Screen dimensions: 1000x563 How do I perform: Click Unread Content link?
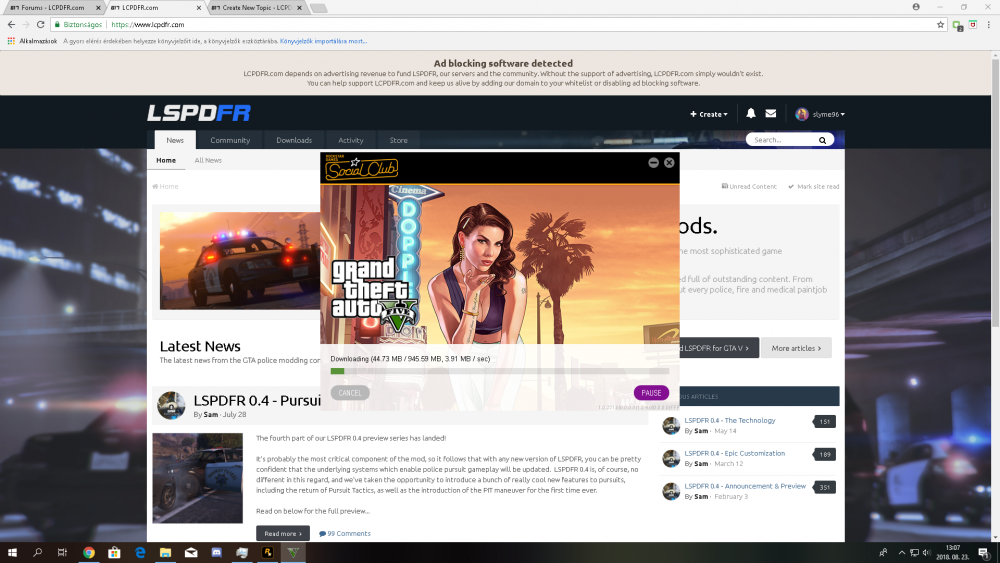pos(749,186)
